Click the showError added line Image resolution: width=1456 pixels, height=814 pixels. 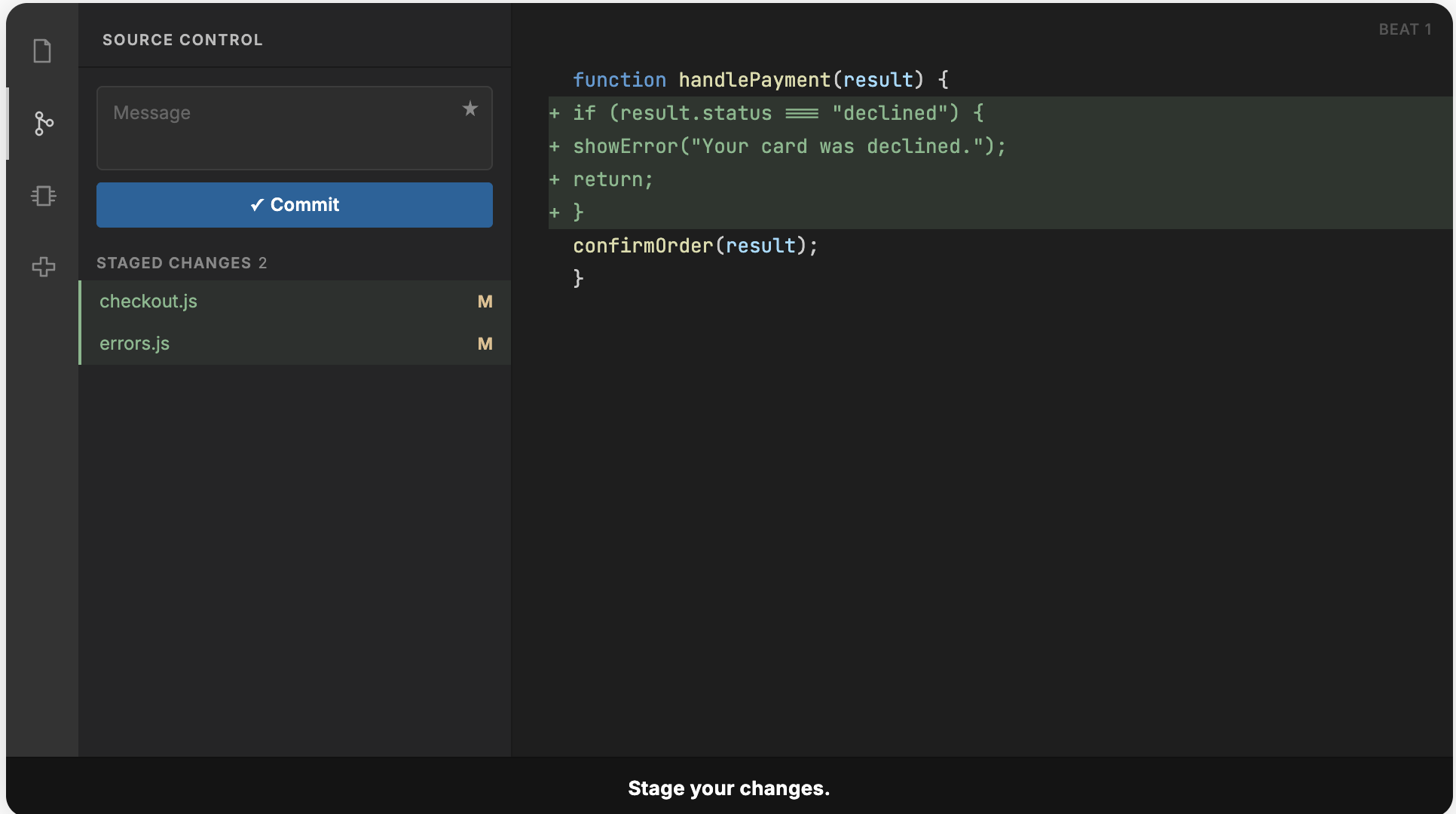[1001, 146]
